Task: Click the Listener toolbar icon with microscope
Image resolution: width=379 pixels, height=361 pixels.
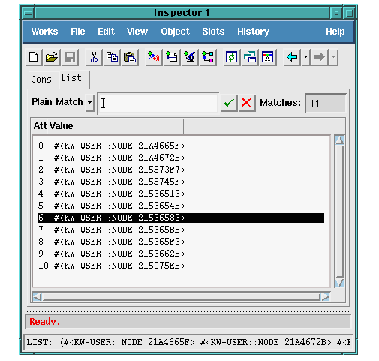Action: point(190,57)
